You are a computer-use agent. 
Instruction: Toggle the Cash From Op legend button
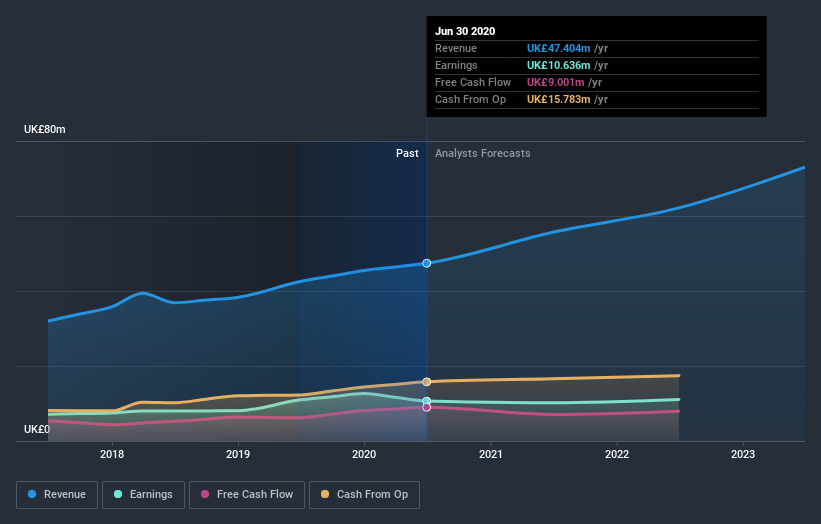click(364, 495)
